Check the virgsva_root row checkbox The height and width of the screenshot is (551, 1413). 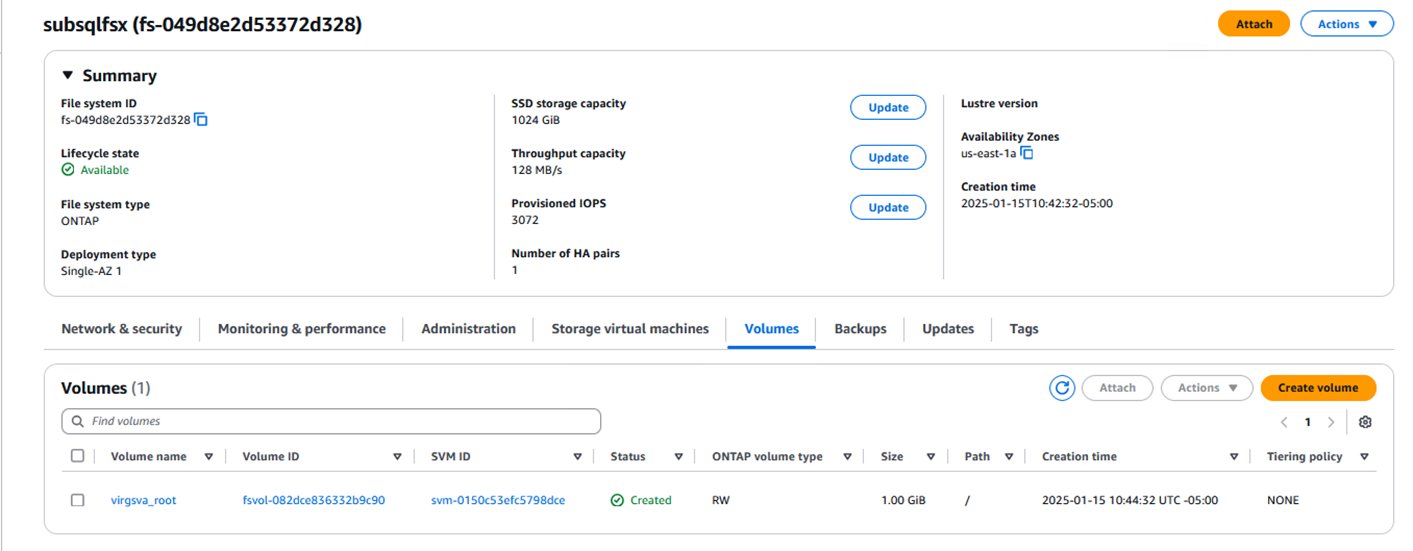[x=77, y=500]
